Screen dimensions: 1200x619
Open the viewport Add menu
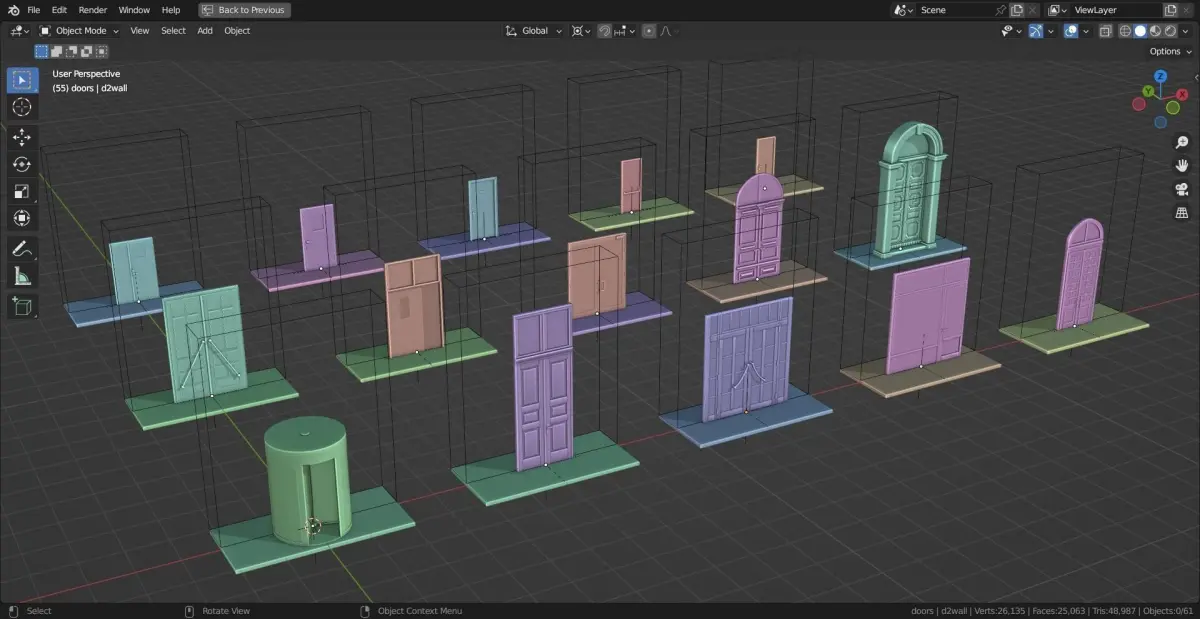pos(205,31)
